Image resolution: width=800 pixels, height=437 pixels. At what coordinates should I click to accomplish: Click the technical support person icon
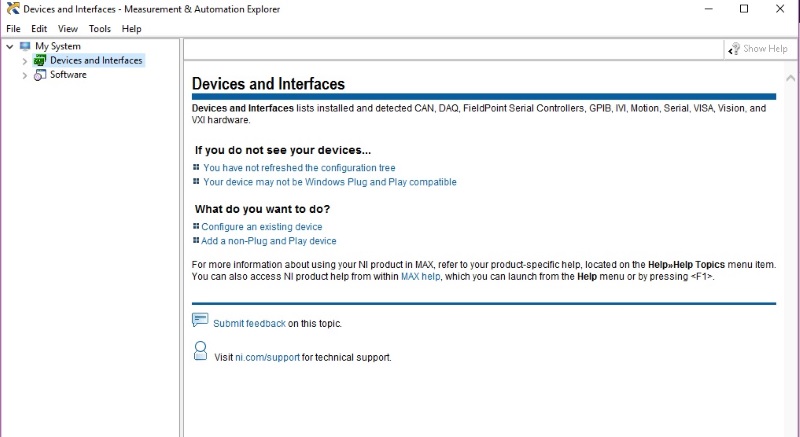point(200,351)
